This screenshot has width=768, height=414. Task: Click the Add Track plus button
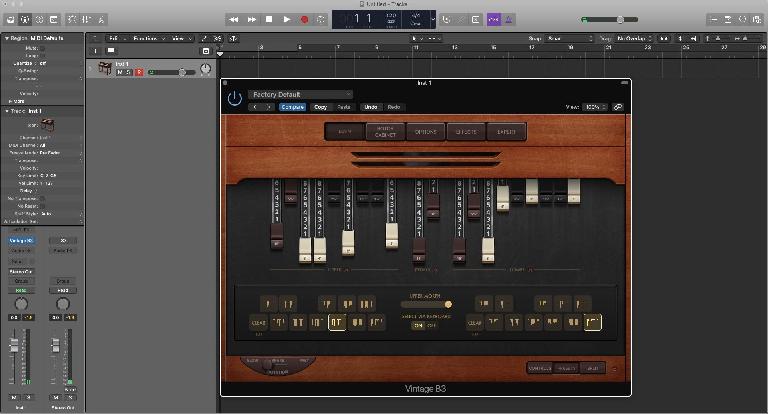95,51
